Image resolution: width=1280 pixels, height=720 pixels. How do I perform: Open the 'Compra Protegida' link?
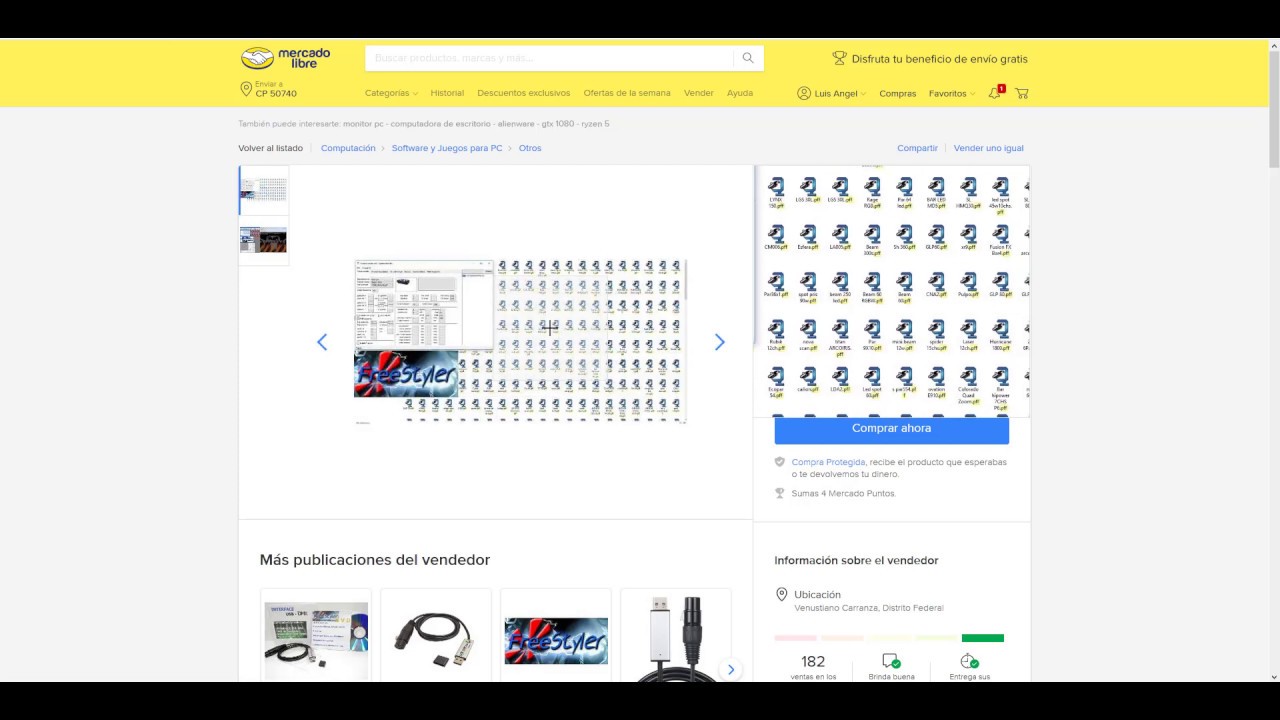point(828,462)
